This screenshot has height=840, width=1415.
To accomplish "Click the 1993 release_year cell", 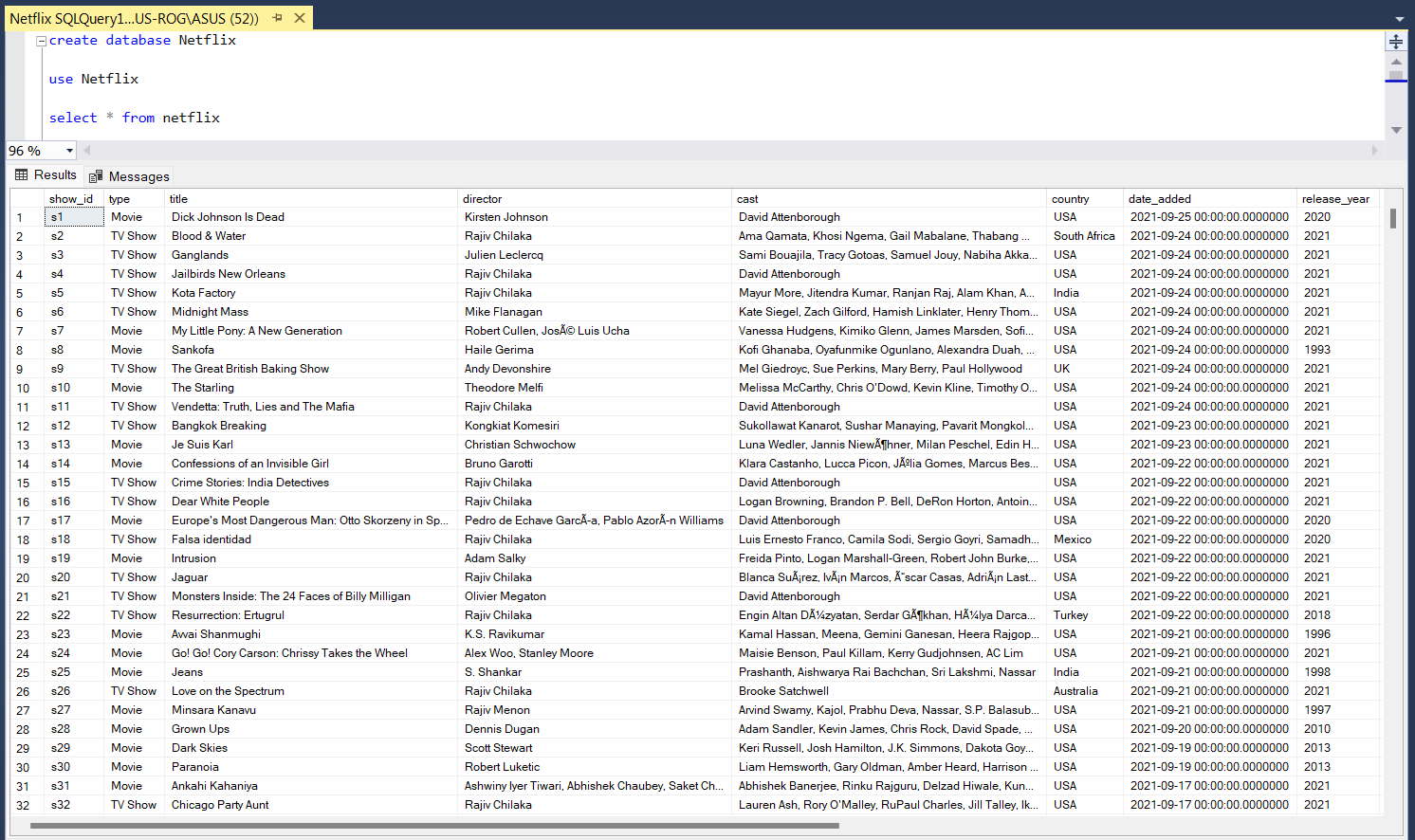I will [x=1338, y=350].
